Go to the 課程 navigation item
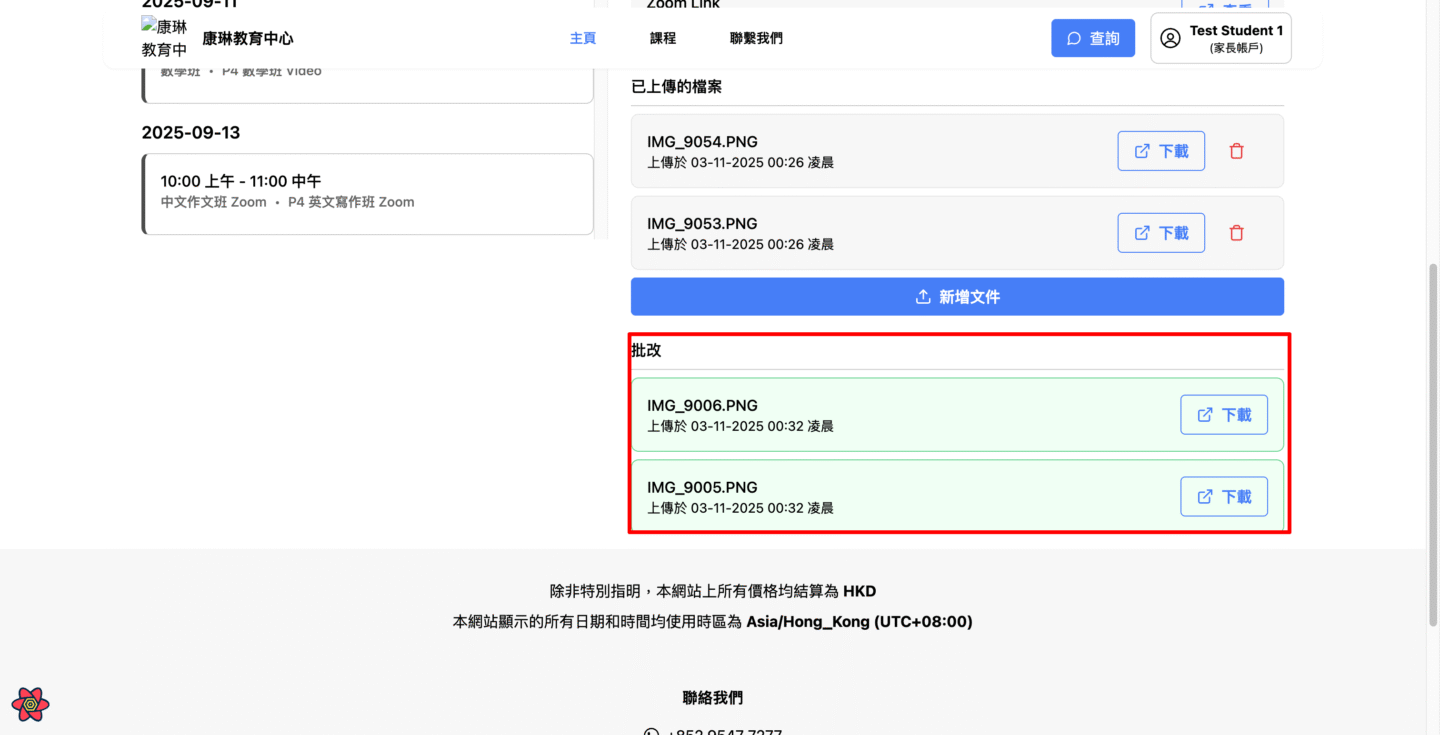This screenshot has height=735, width=1440. 663,38
